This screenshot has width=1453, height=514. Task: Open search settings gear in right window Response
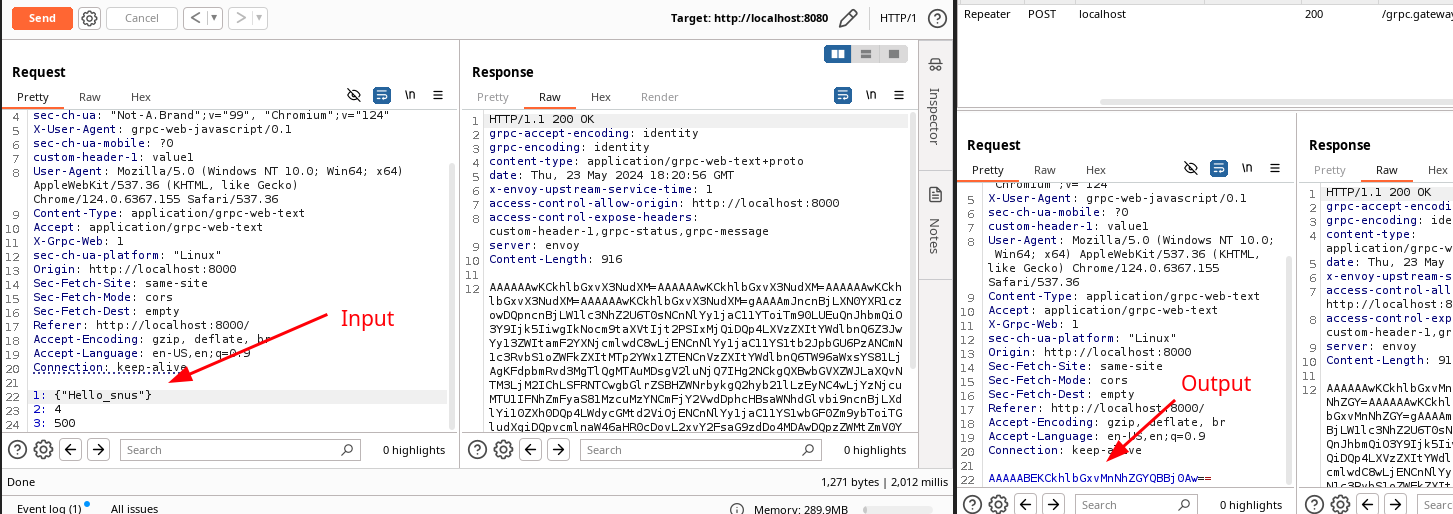[x=1340, y=505]
